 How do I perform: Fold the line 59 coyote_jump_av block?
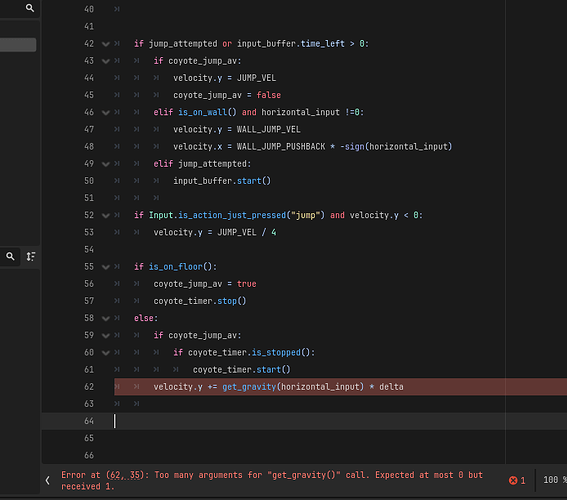(x=106, y=336)
